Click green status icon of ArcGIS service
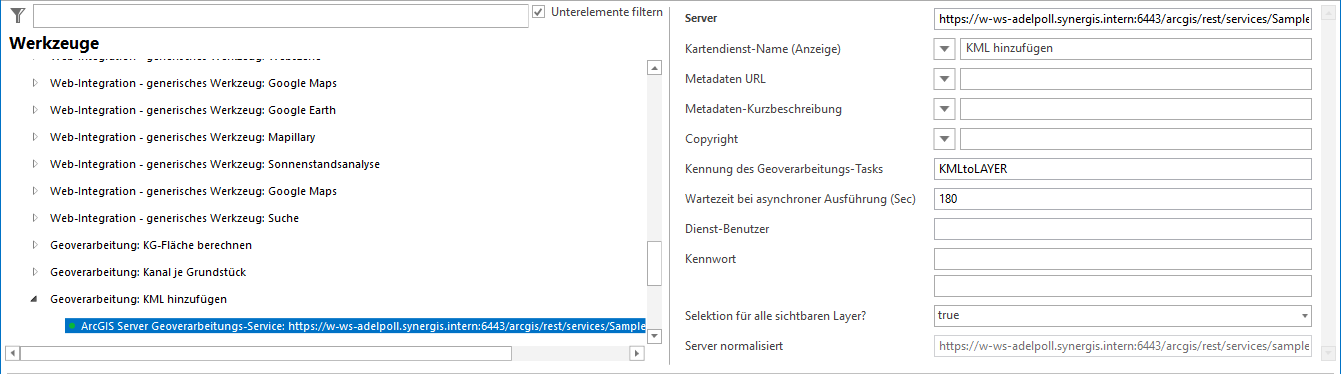Image resolution: width=1341 pixels, height=374 pixels. click(x=73, y=326)
